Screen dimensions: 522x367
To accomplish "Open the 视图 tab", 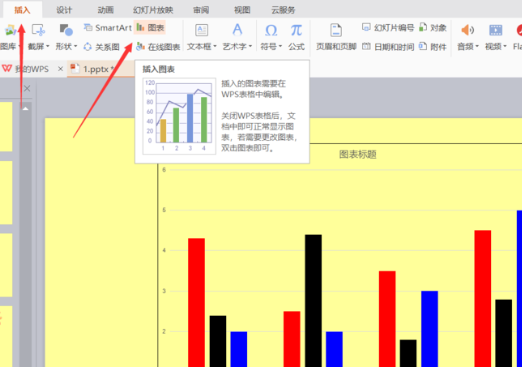I will coord(242,10).
